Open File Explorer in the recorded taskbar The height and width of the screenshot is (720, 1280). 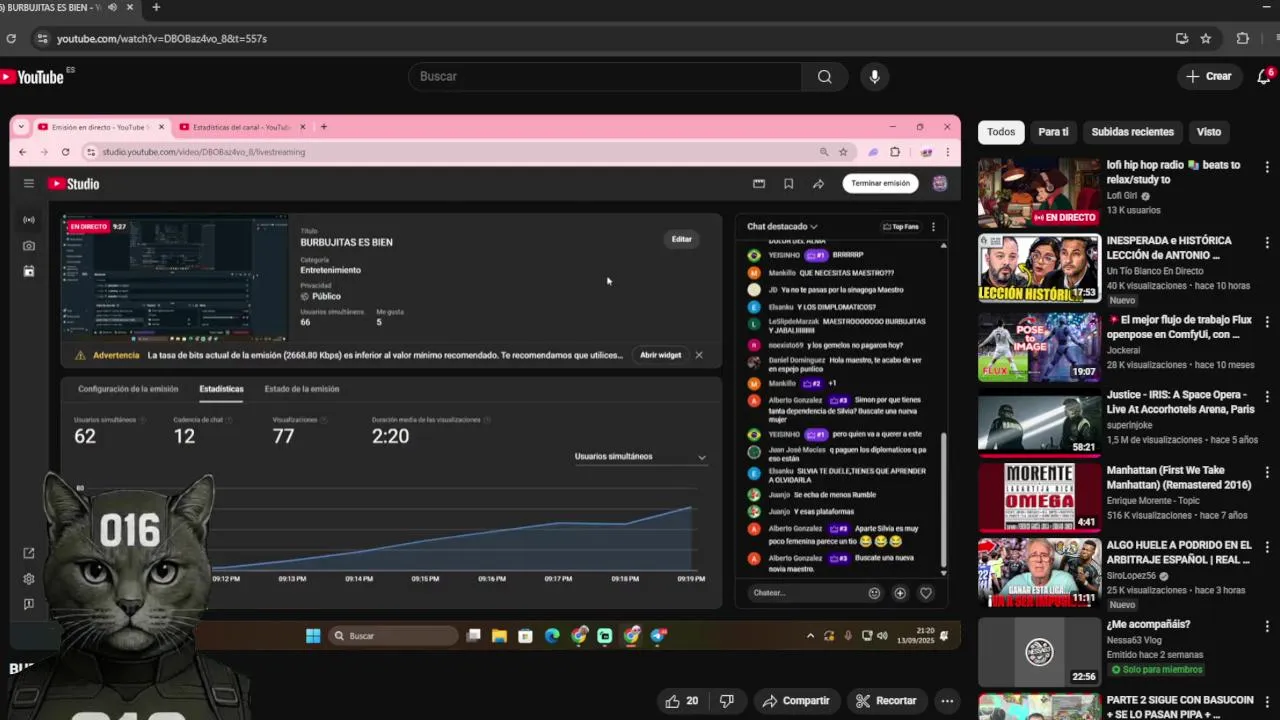pos(499,636)
